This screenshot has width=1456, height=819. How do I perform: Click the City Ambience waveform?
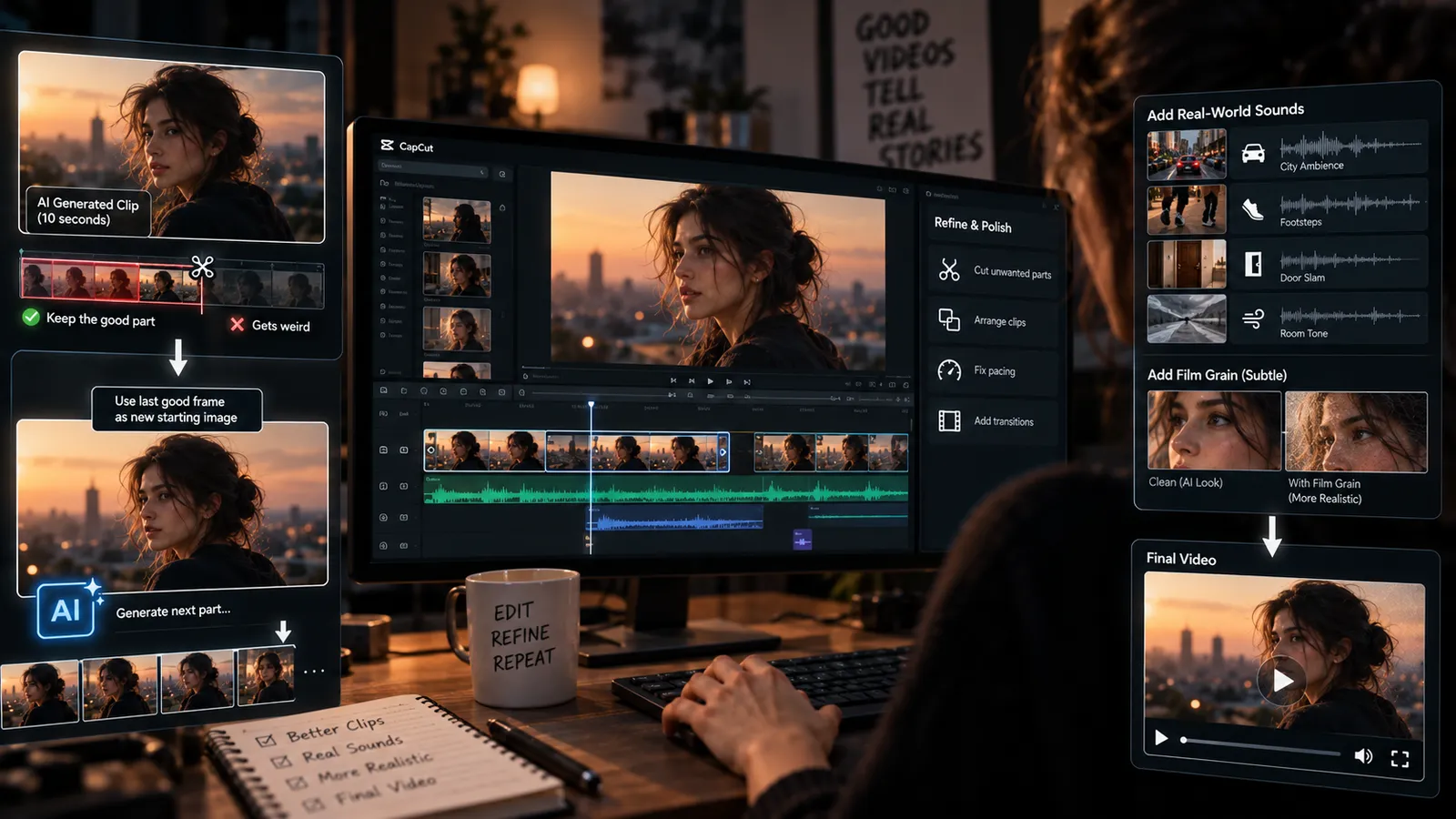point(1350,146)
